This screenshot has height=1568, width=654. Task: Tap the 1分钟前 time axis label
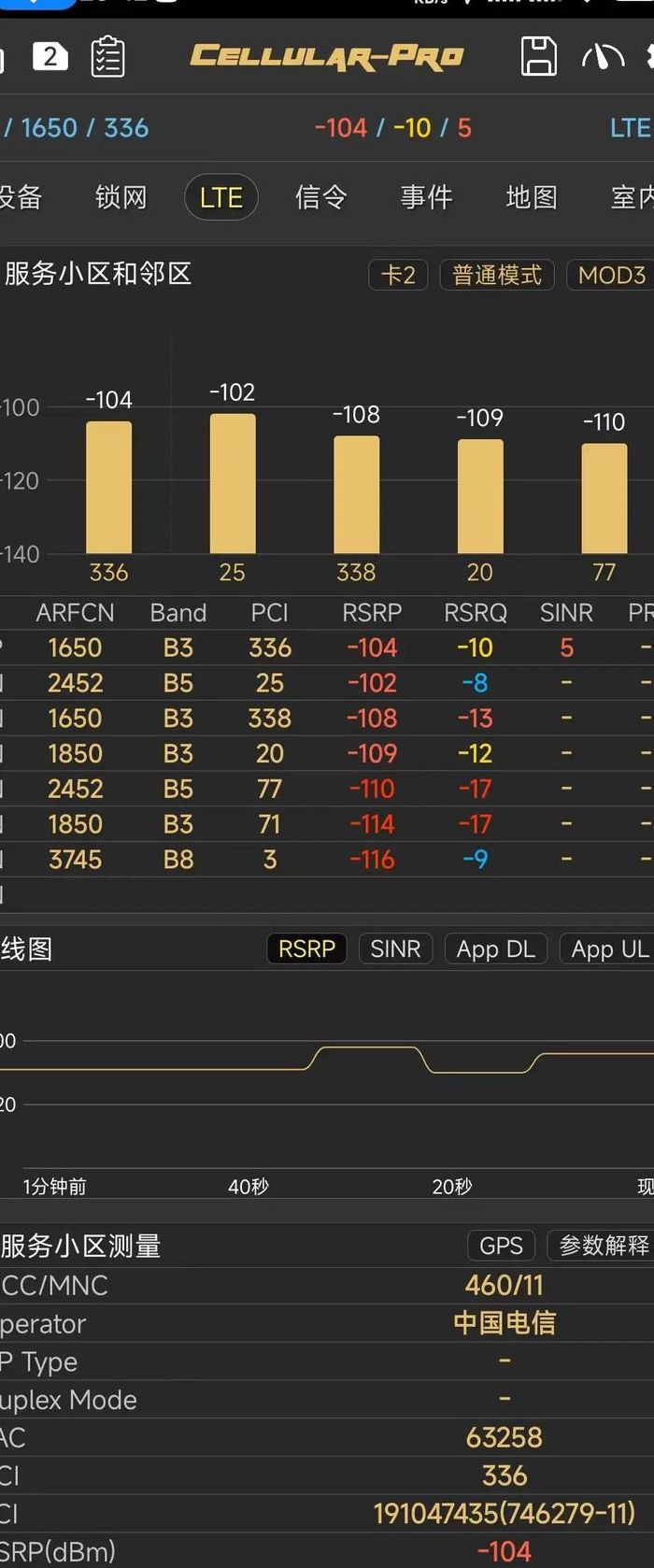click(55, 1187)
